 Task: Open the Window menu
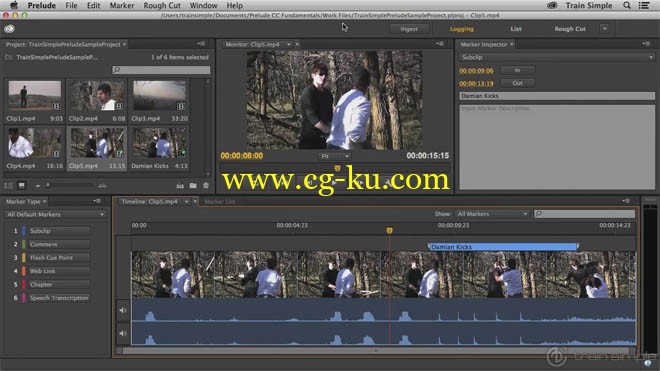coord(203,5)
